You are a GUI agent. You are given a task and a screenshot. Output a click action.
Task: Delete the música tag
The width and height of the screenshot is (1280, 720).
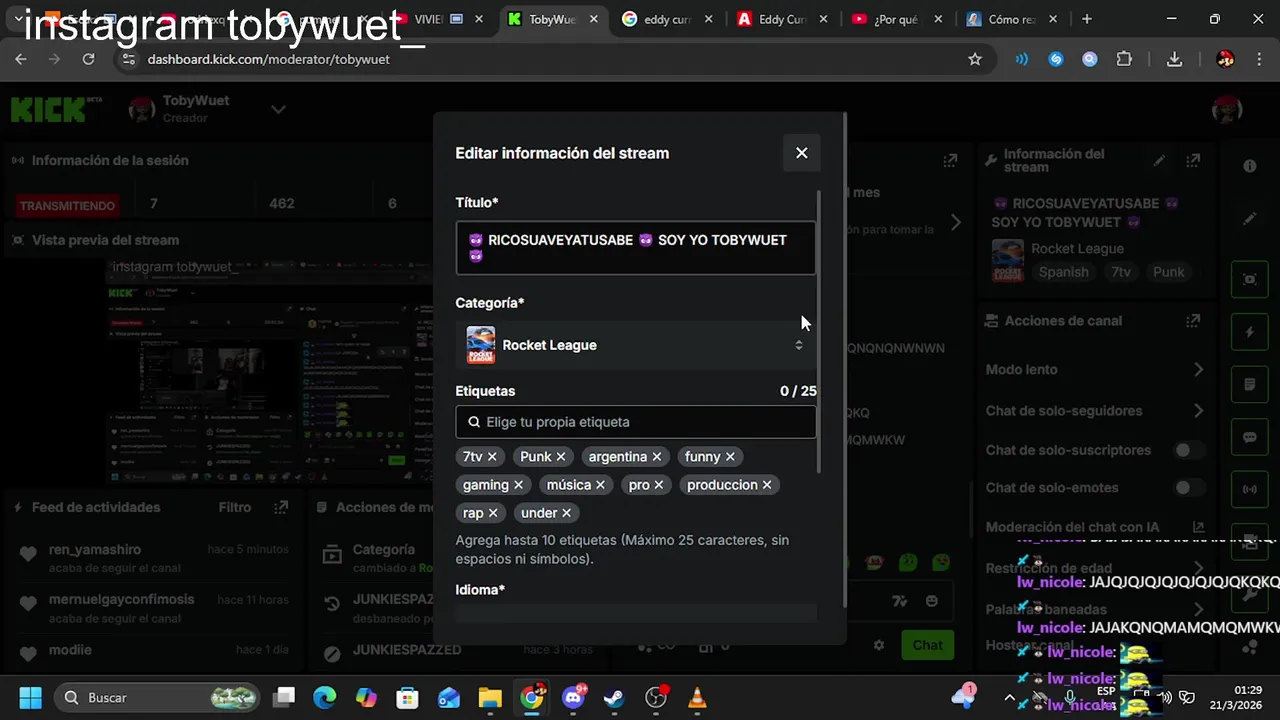600,485
